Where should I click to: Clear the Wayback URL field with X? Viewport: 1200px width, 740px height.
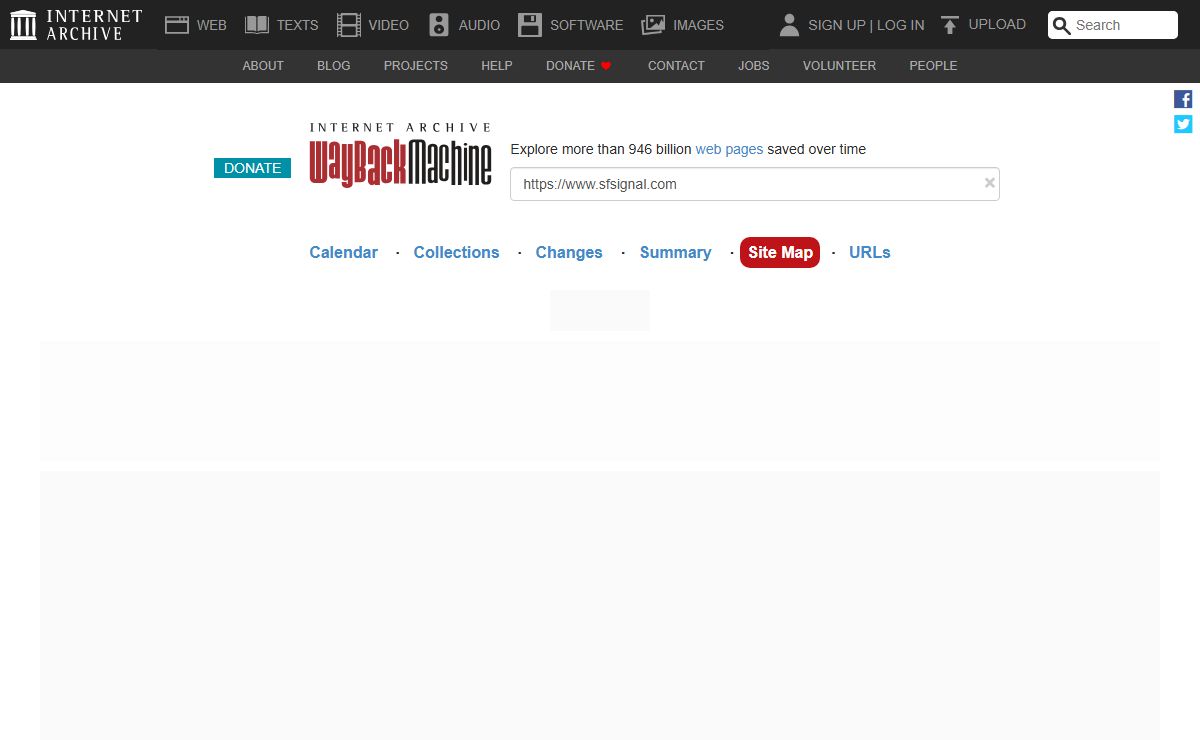click(x=989, y=183)
